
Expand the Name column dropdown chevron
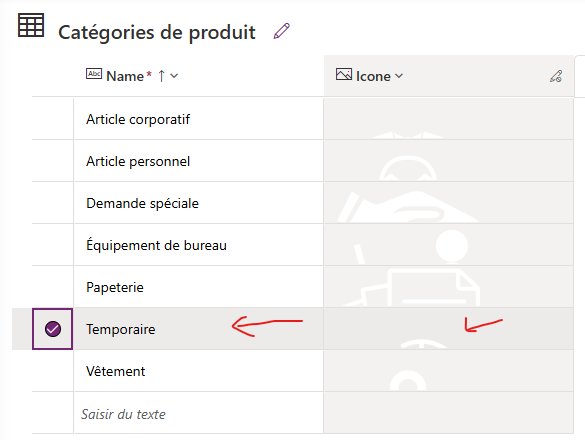[x=174, y=76]
